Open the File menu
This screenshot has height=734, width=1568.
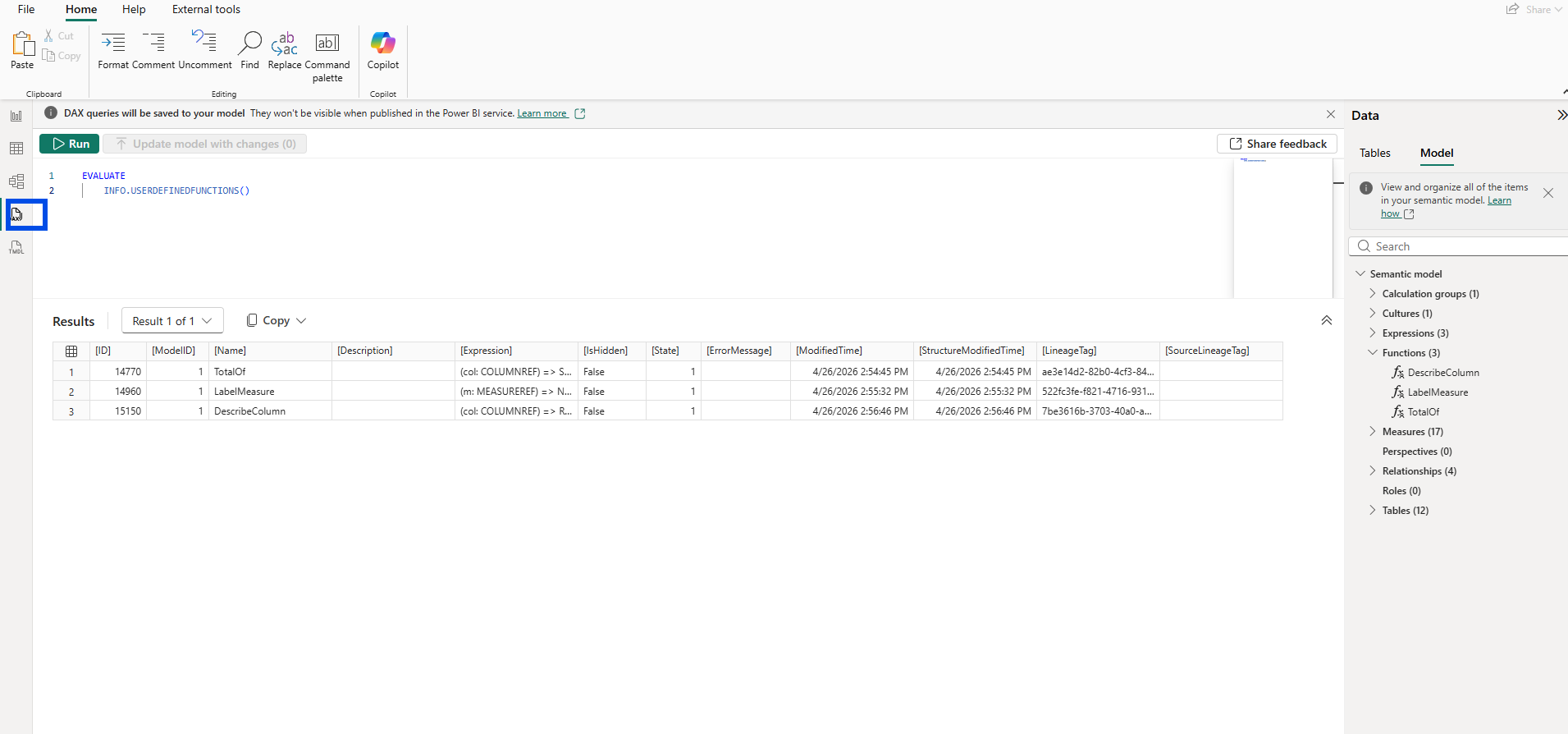point(26,9)
